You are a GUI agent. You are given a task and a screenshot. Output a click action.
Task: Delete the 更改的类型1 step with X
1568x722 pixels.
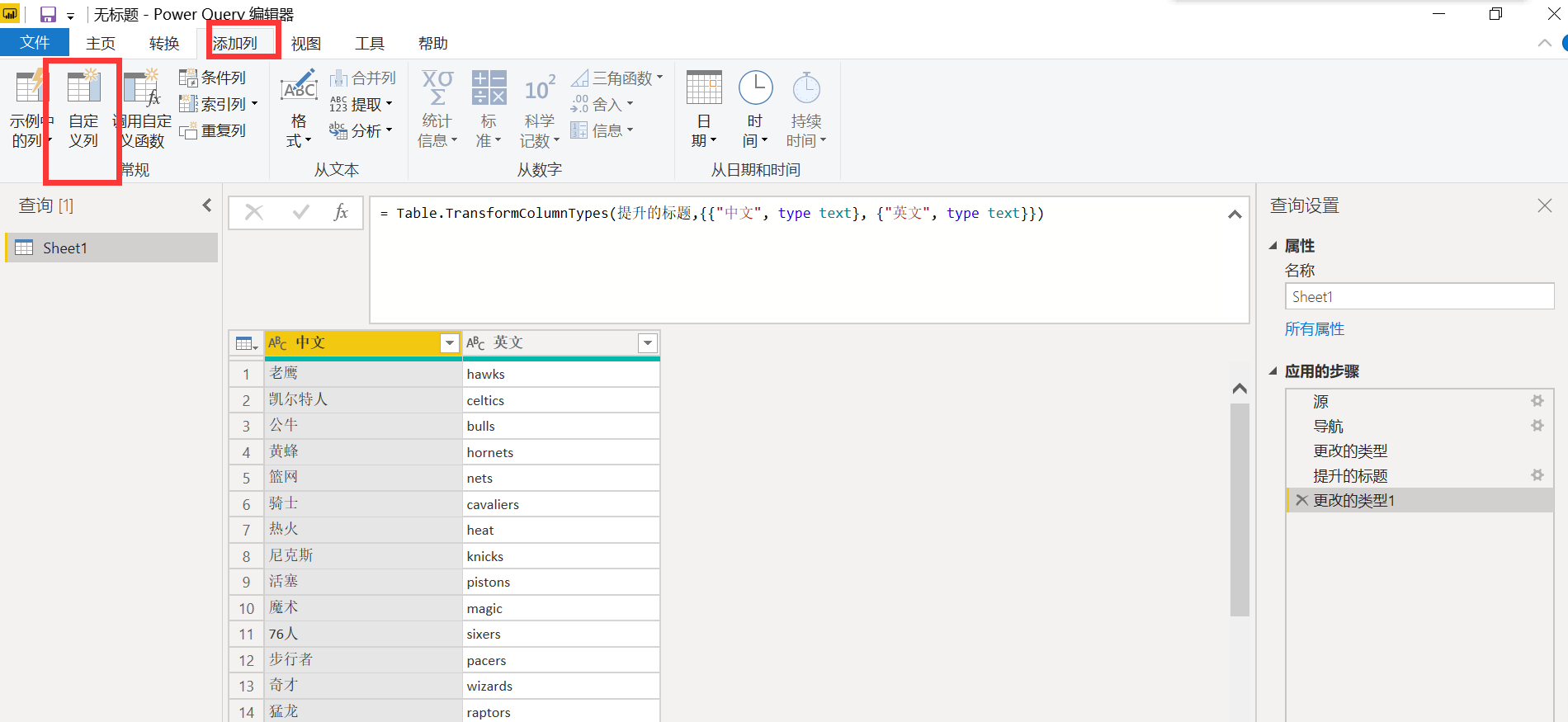coord(1301,500)
